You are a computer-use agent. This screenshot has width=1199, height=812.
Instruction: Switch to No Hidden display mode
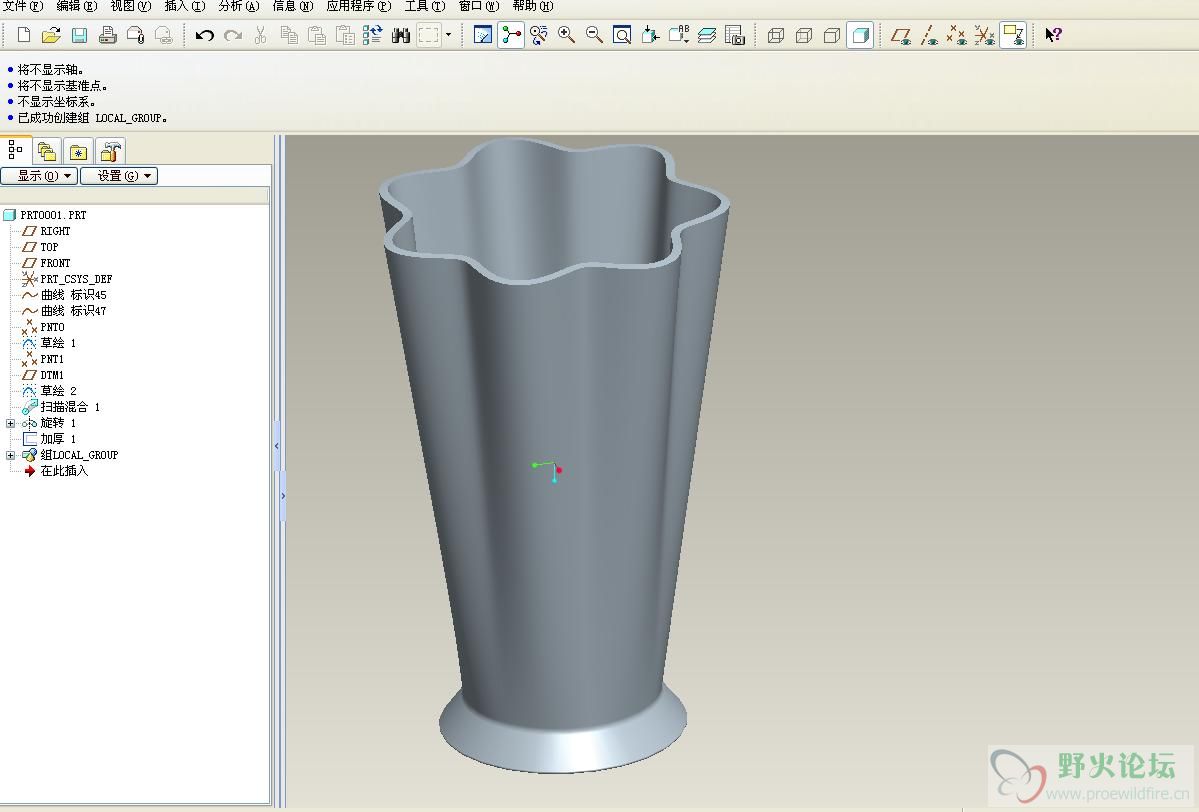832,34
